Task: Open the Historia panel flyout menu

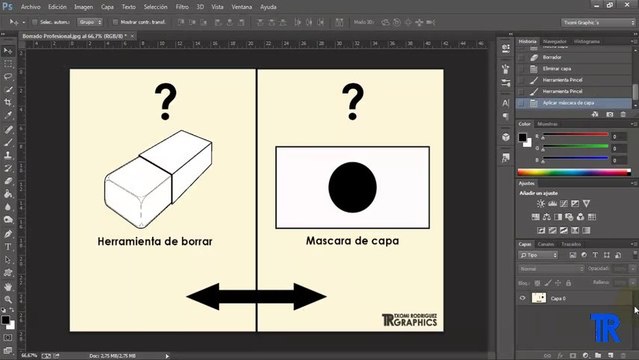Action: [634, 42]
